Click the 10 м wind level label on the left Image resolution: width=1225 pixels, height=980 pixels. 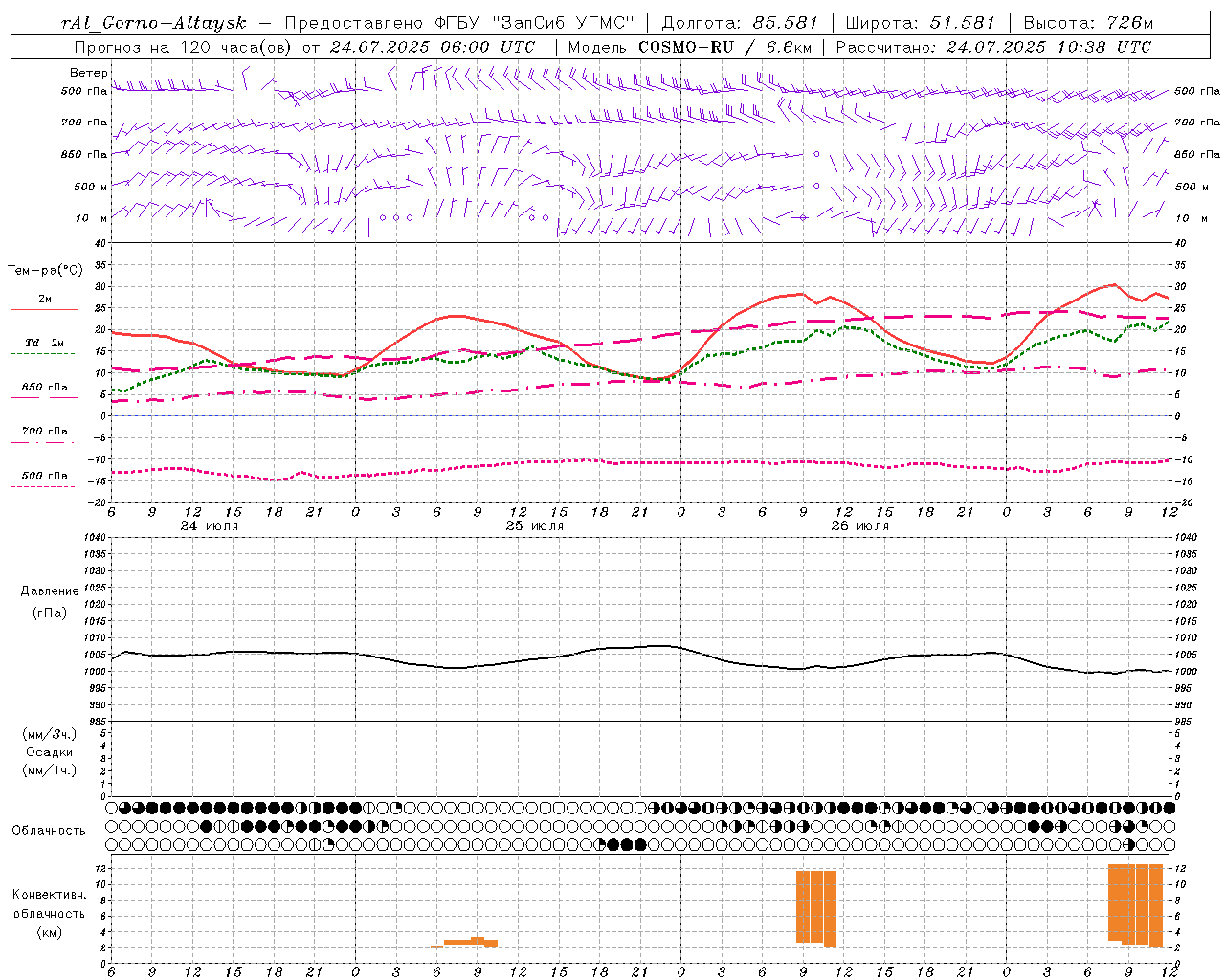click(x=91, y=218)
